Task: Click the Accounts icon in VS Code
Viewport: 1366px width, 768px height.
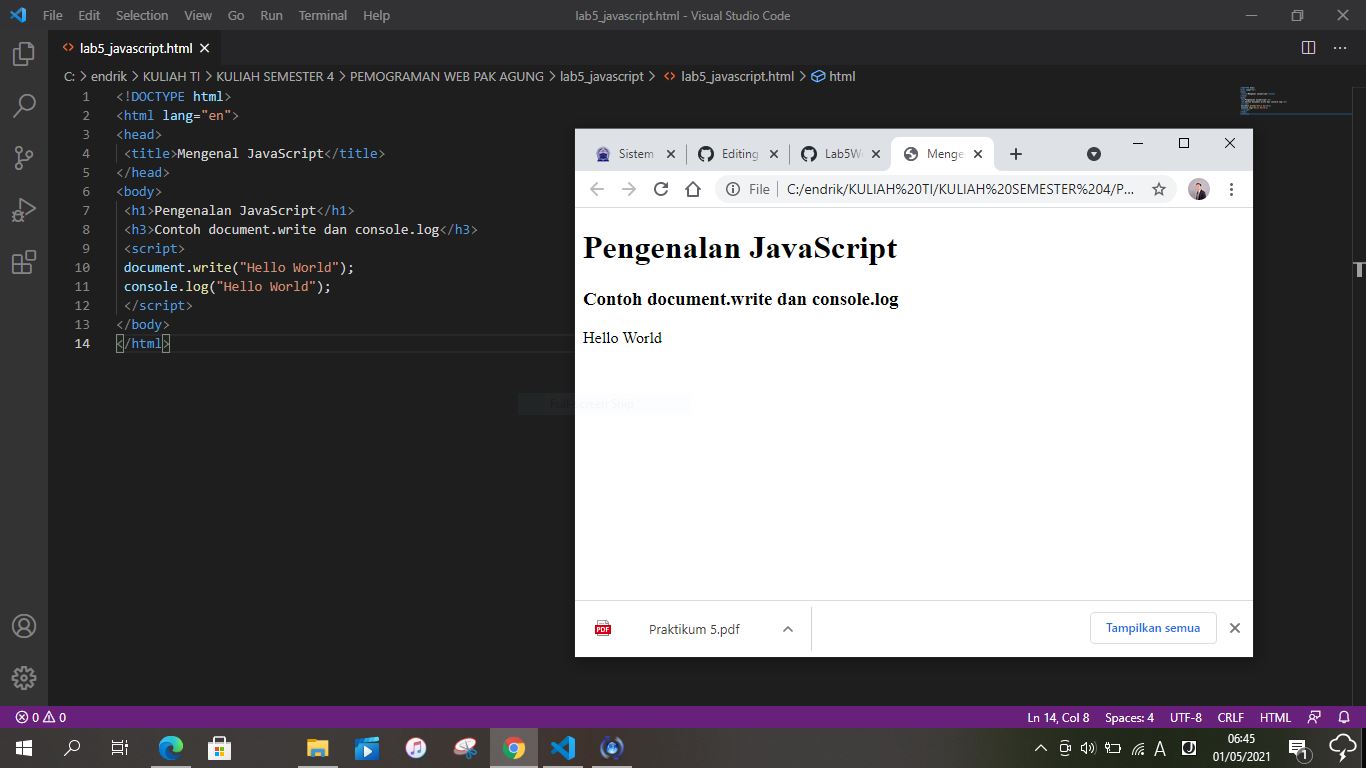Action: 23,625
